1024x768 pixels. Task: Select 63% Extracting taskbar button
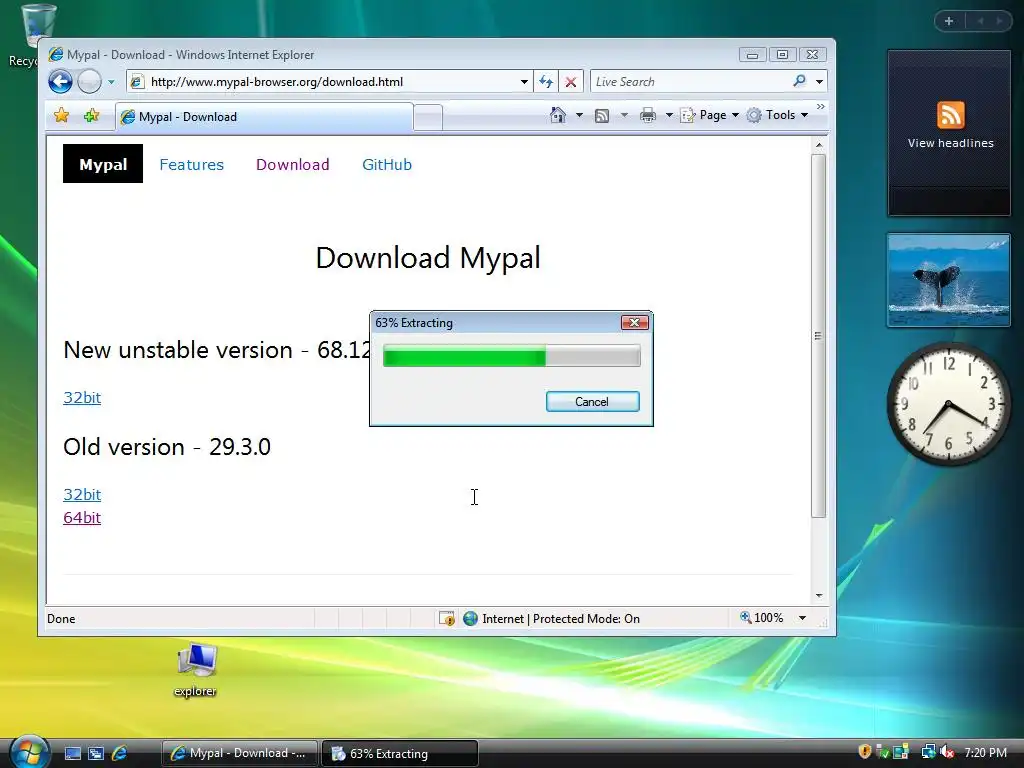(400, 754)
